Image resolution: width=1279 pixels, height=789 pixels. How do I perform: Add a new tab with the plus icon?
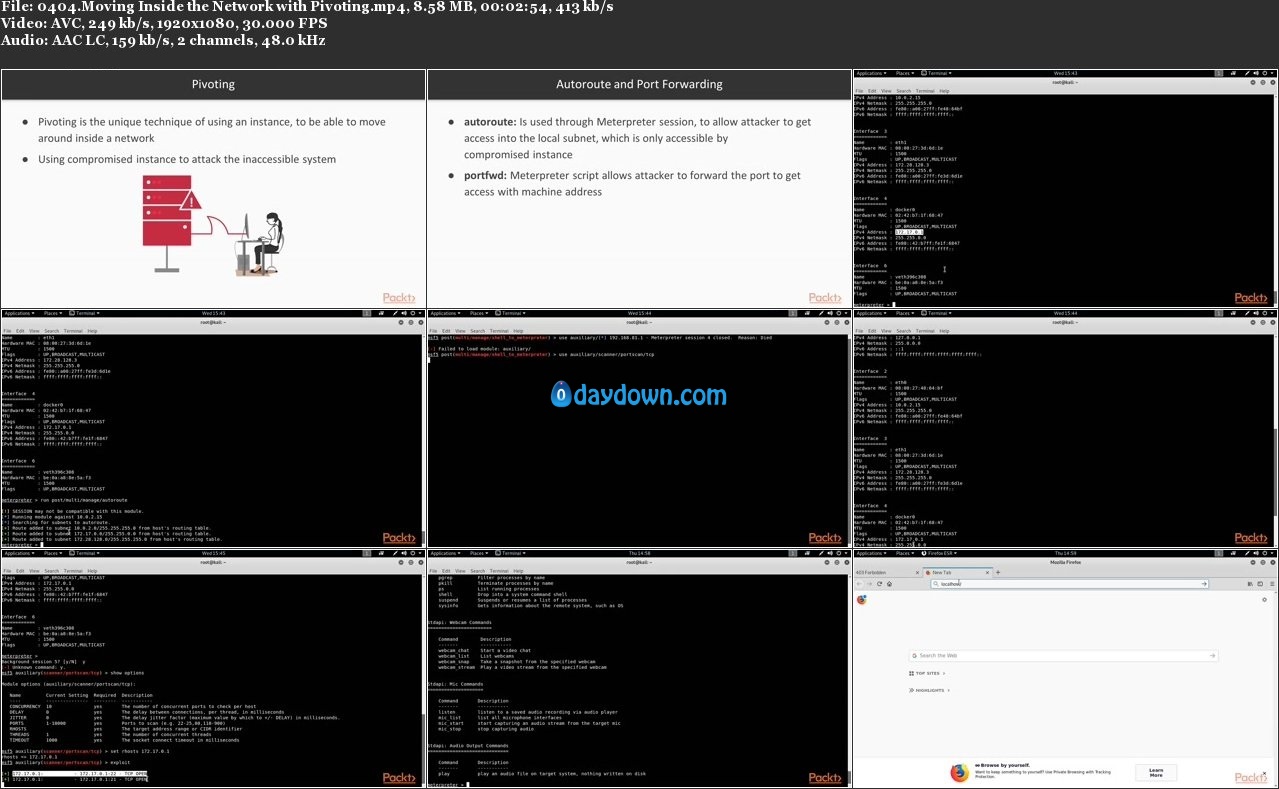tap(998, 572)
